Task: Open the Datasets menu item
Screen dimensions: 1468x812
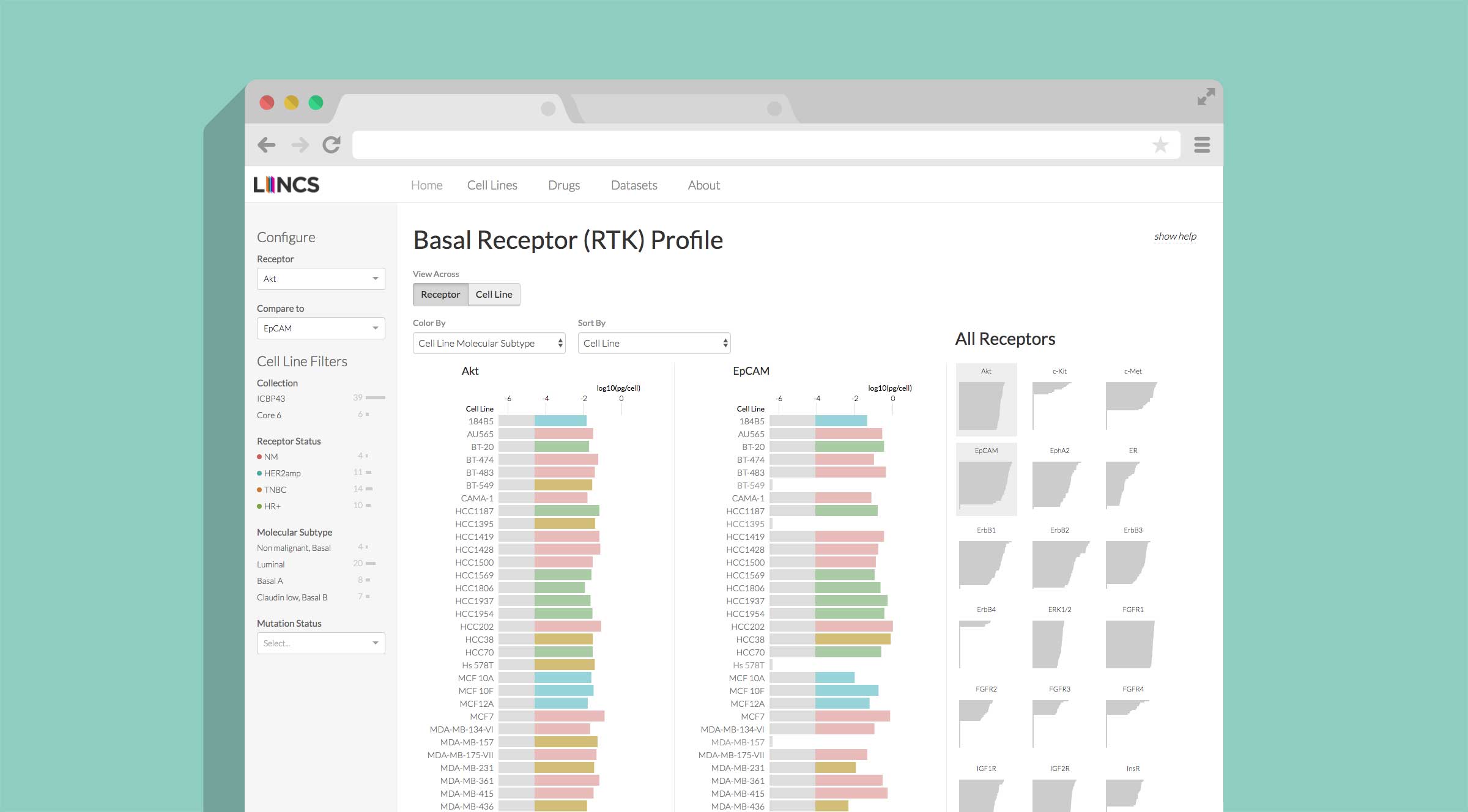Action: tap(634, 185)
